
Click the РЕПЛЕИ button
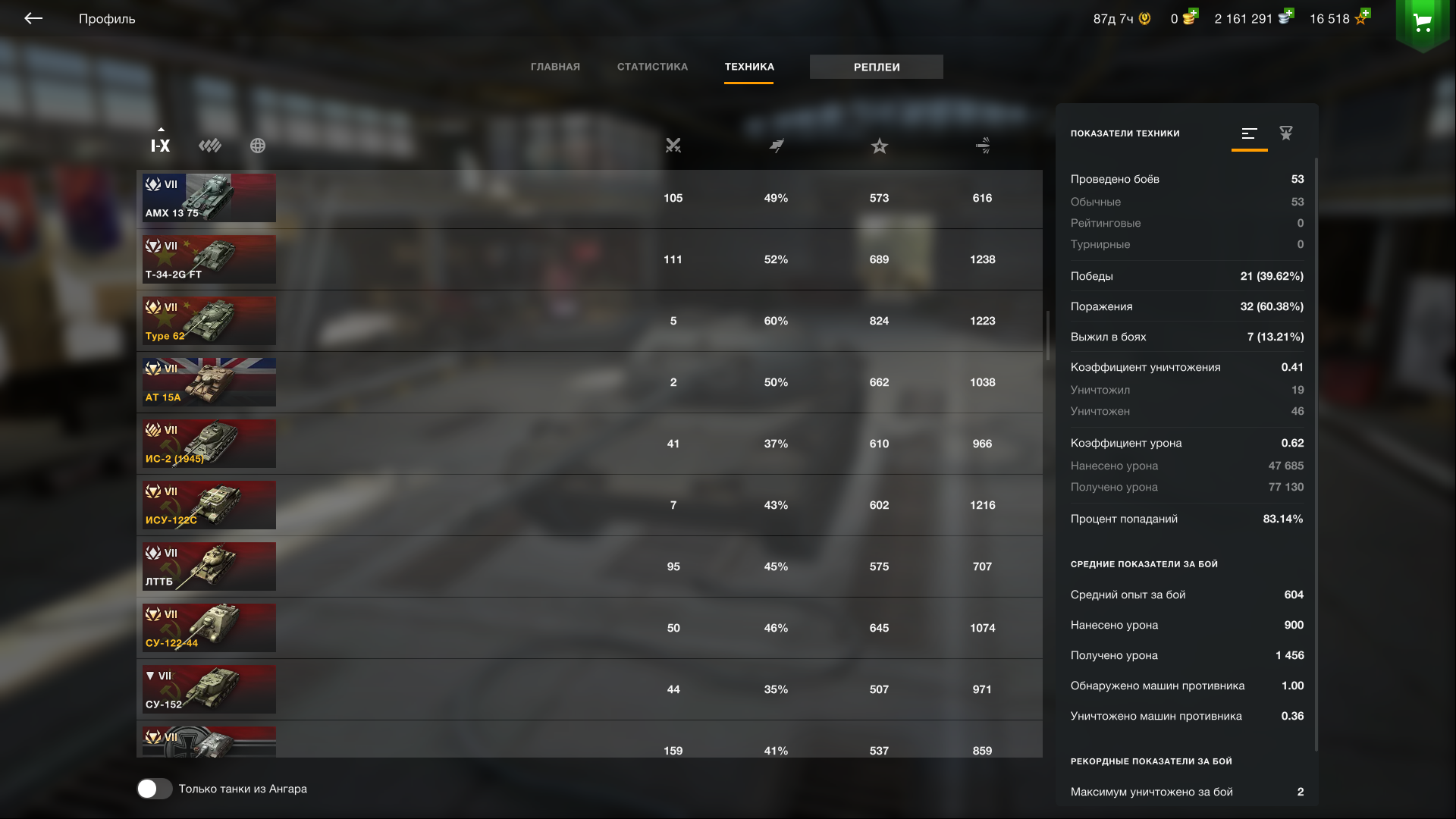[877, 67]
